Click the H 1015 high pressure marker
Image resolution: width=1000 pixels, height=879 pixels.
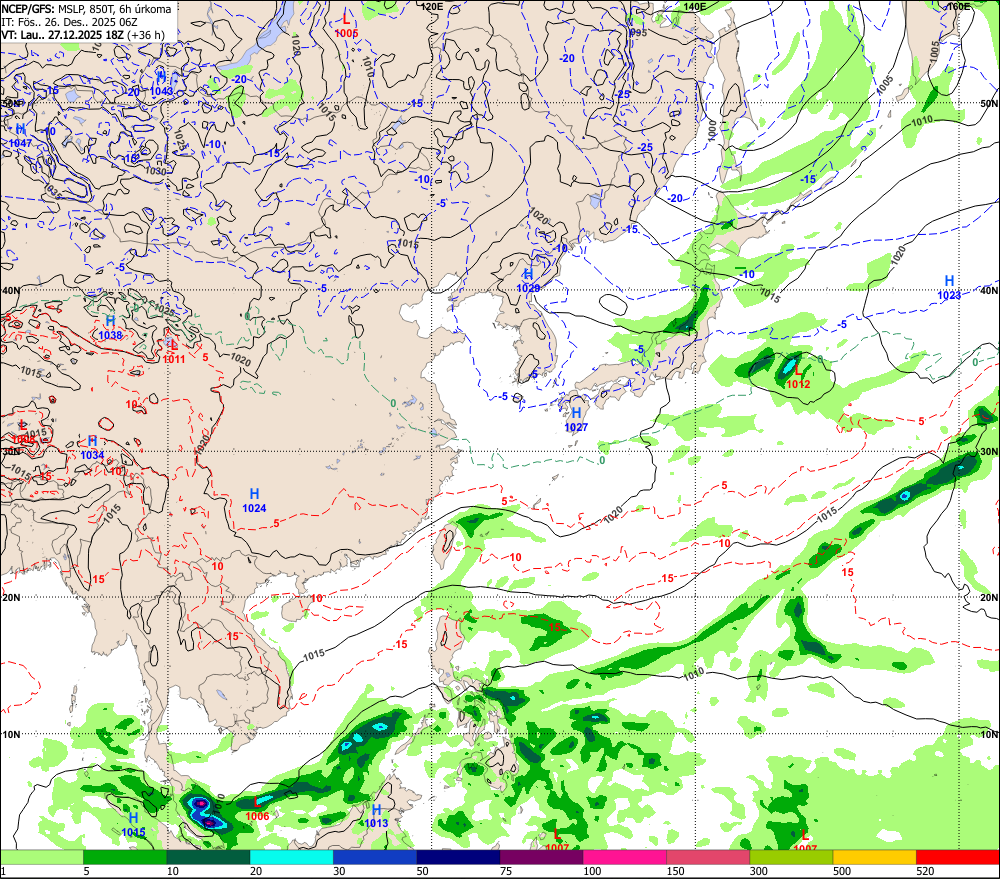pyautogui.click(x=133, y=825)
